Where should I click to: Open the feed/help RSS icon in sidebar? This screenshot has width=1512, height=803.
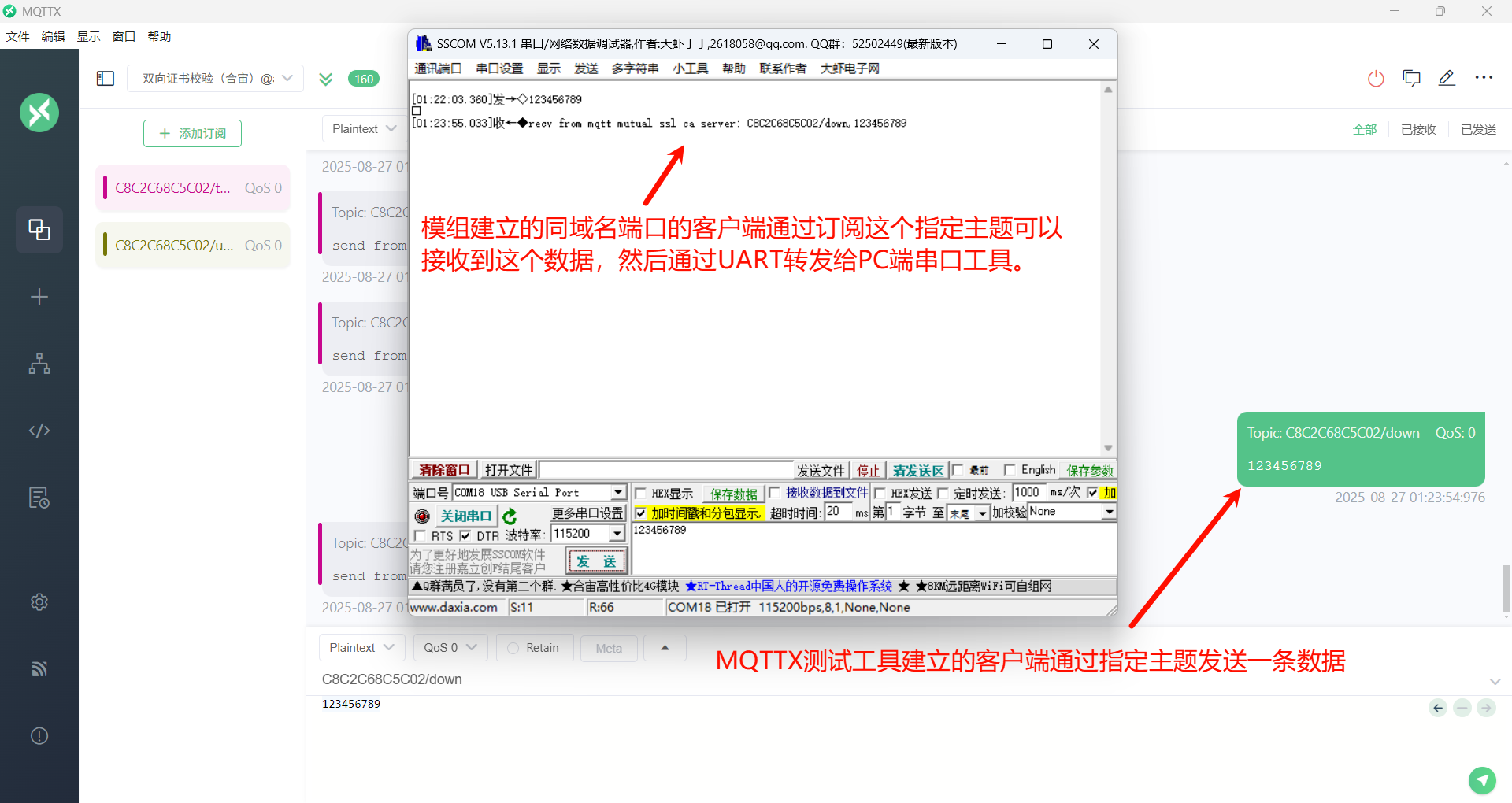[39, 669]
